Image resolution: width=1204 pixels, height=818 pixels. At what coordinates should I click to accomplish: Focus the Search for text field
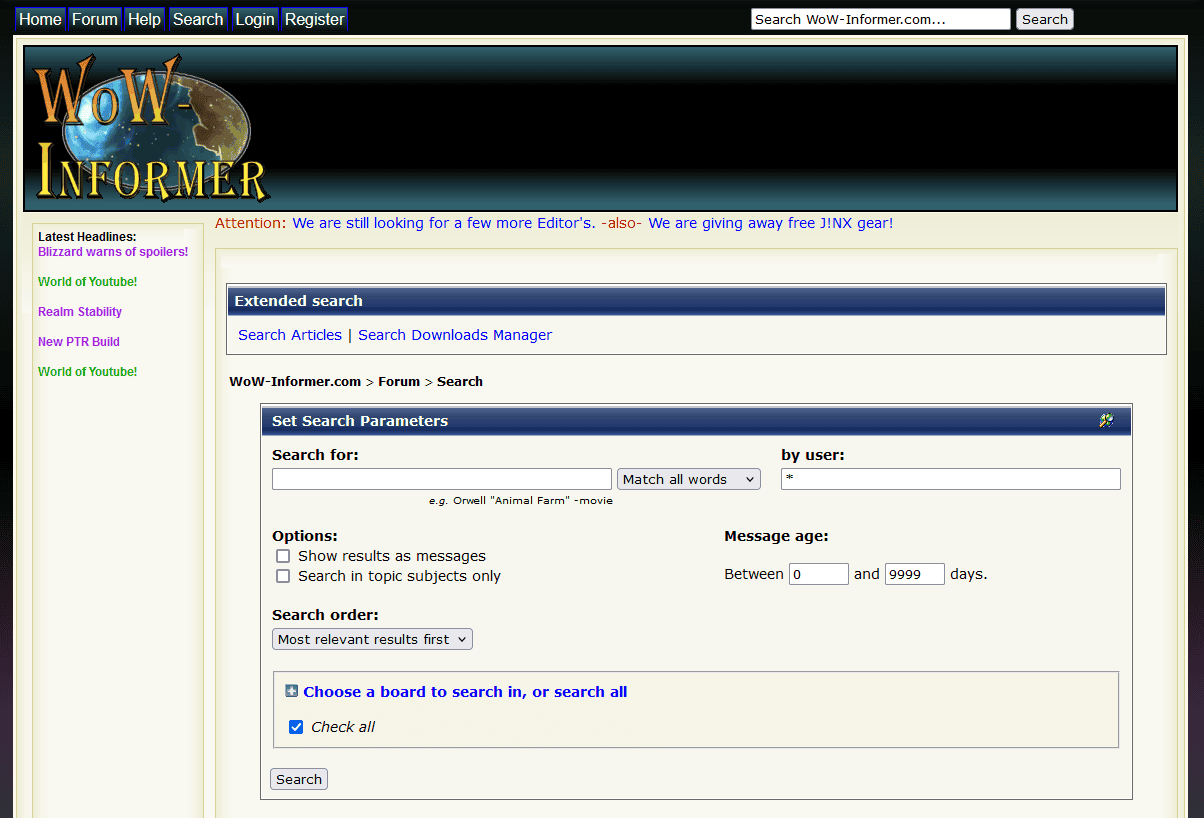[x=441, y=479]
